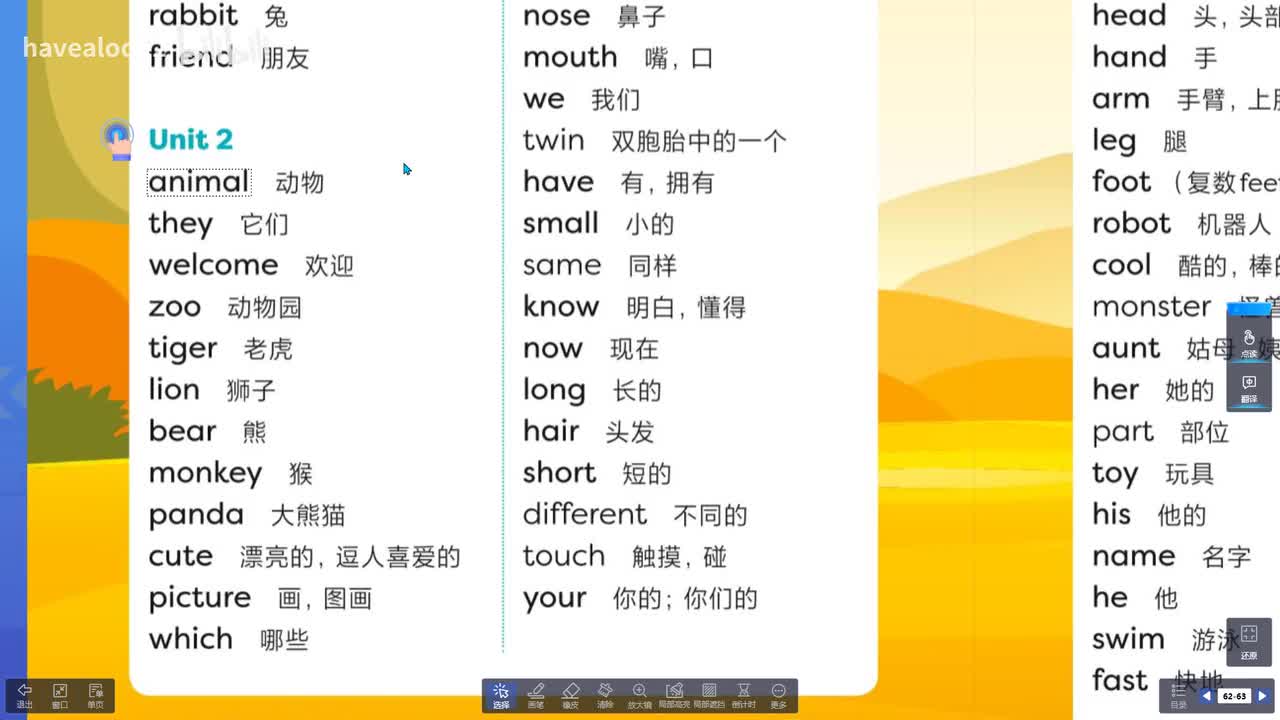Enable the 局部高亮 spotlight tool
Viewport: 1280px width, 720px height.
point(674,695)
